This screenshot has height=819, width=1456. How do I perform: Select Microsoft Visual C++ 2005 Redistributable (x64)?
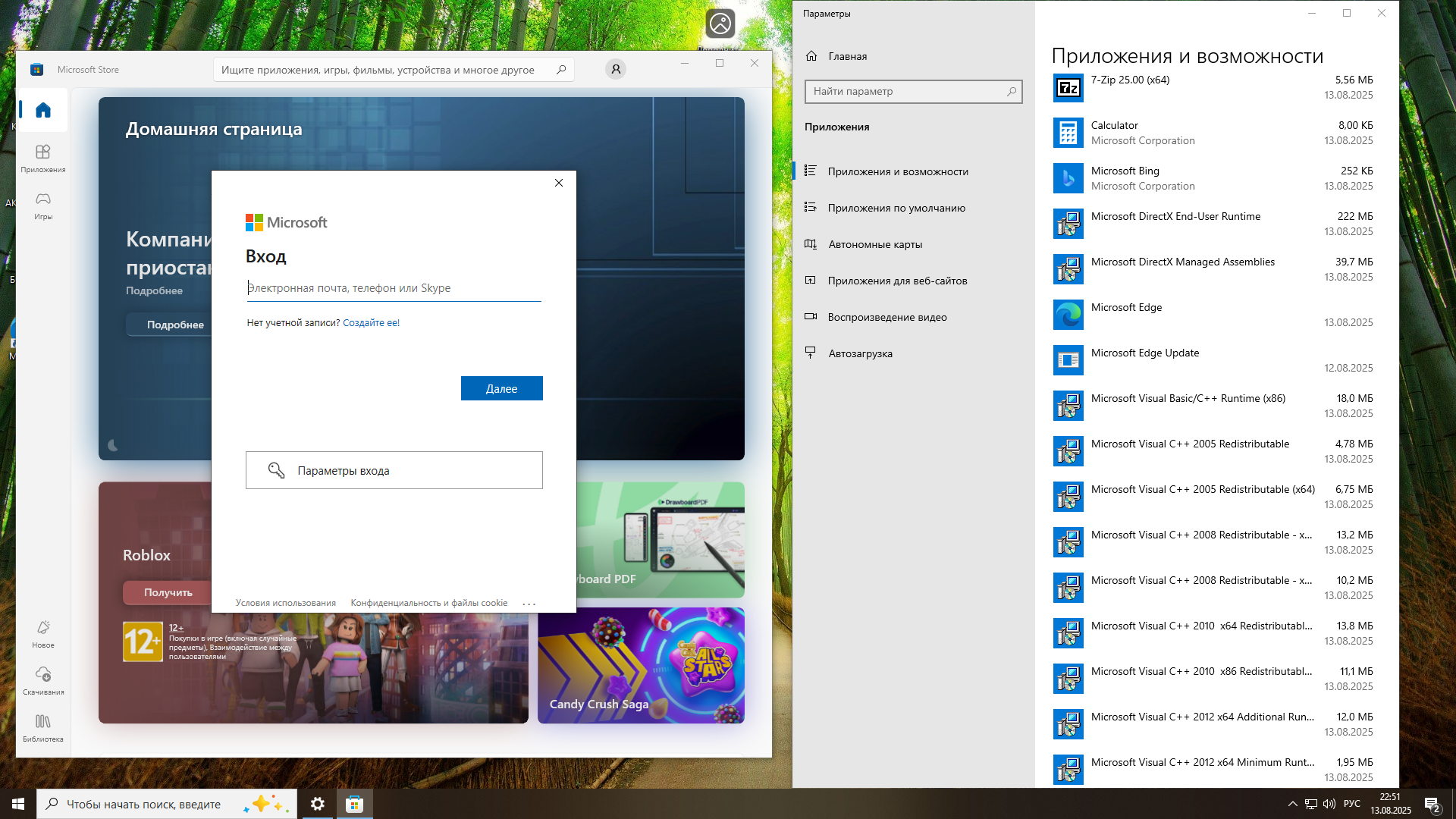click(1213, 497)
